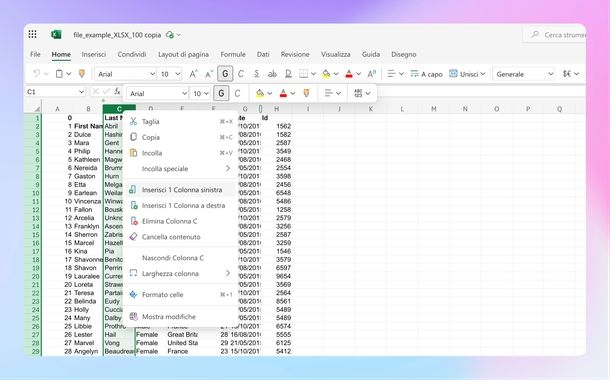Choose Cancella contenuto

click(181, 237)
